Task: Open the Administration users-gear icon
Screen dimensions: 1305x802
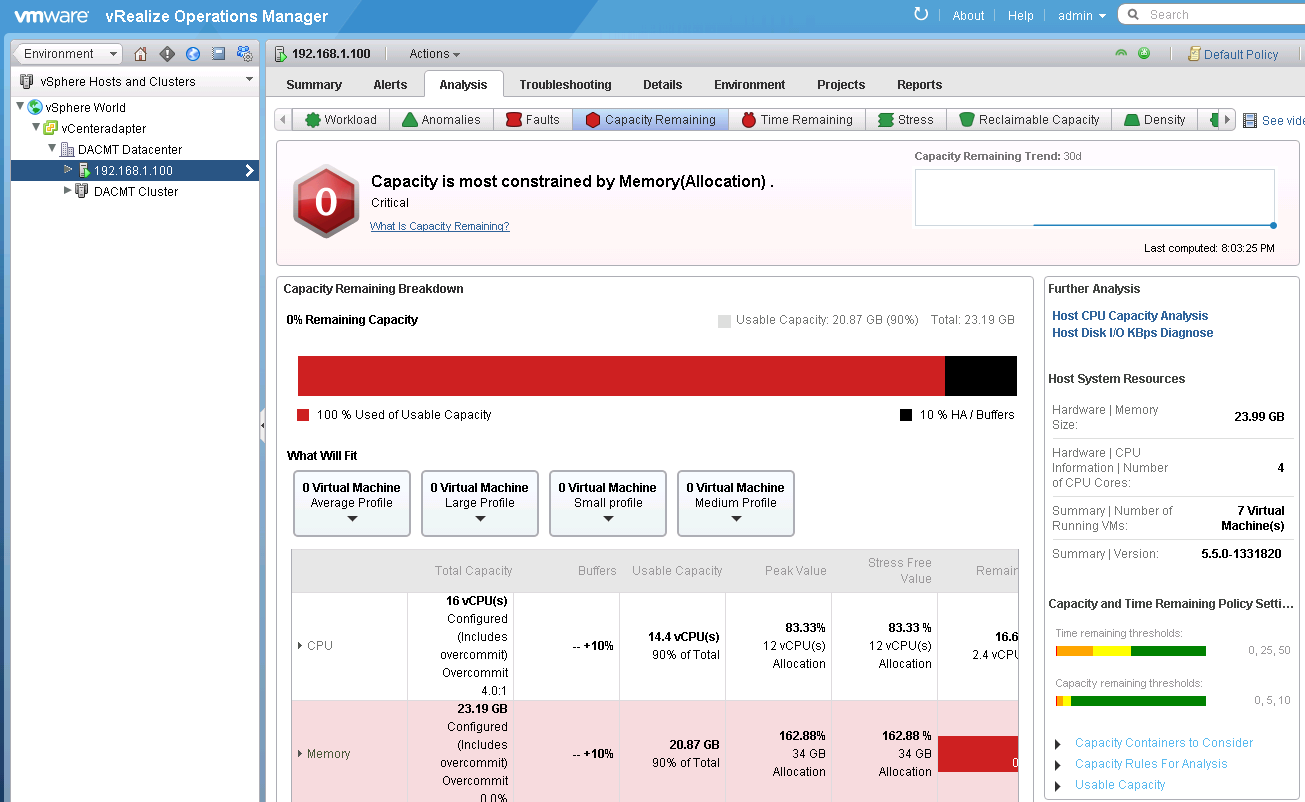Action: 245,54
